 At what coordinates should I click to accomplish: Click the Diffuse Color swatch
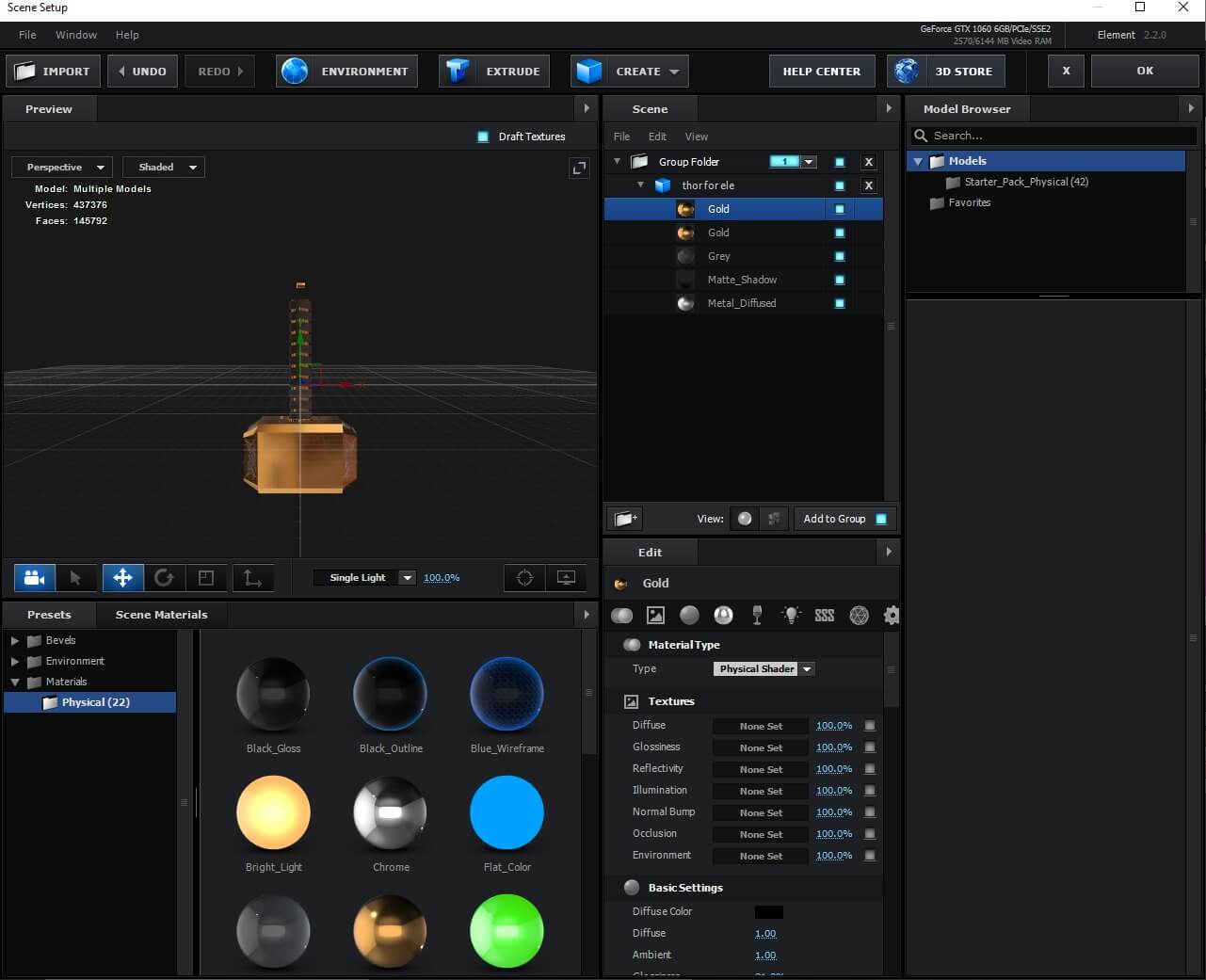pos(768,912)
